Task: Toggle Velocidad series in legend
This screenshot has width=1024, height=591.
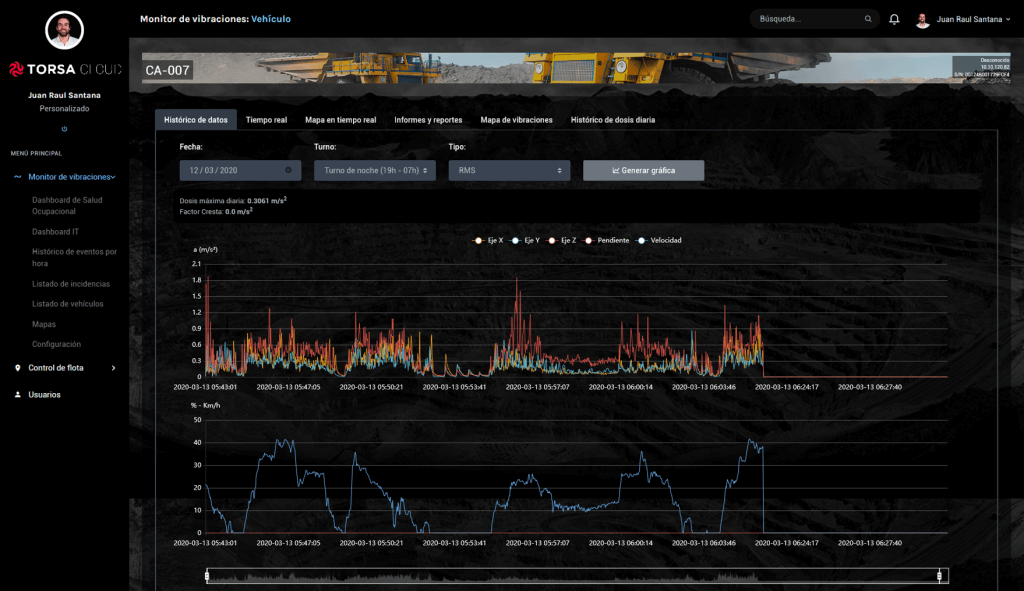Action: pos(658,240)
